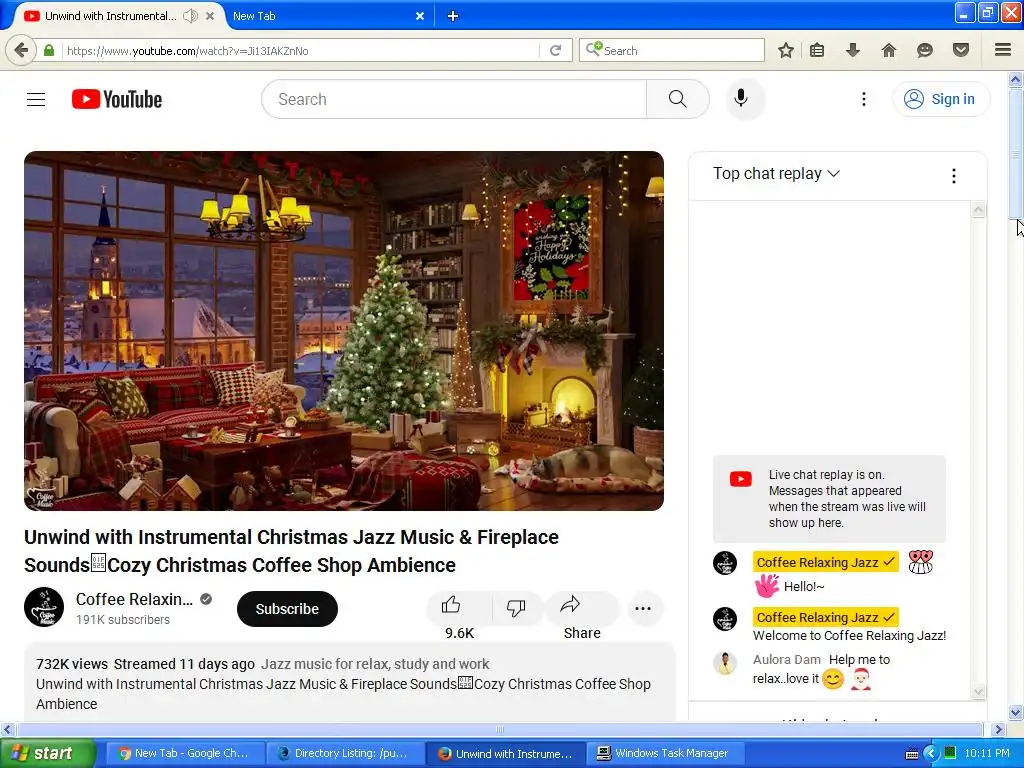
Task: Click the Live chat replay is on notice
Action: click(829, 499)
